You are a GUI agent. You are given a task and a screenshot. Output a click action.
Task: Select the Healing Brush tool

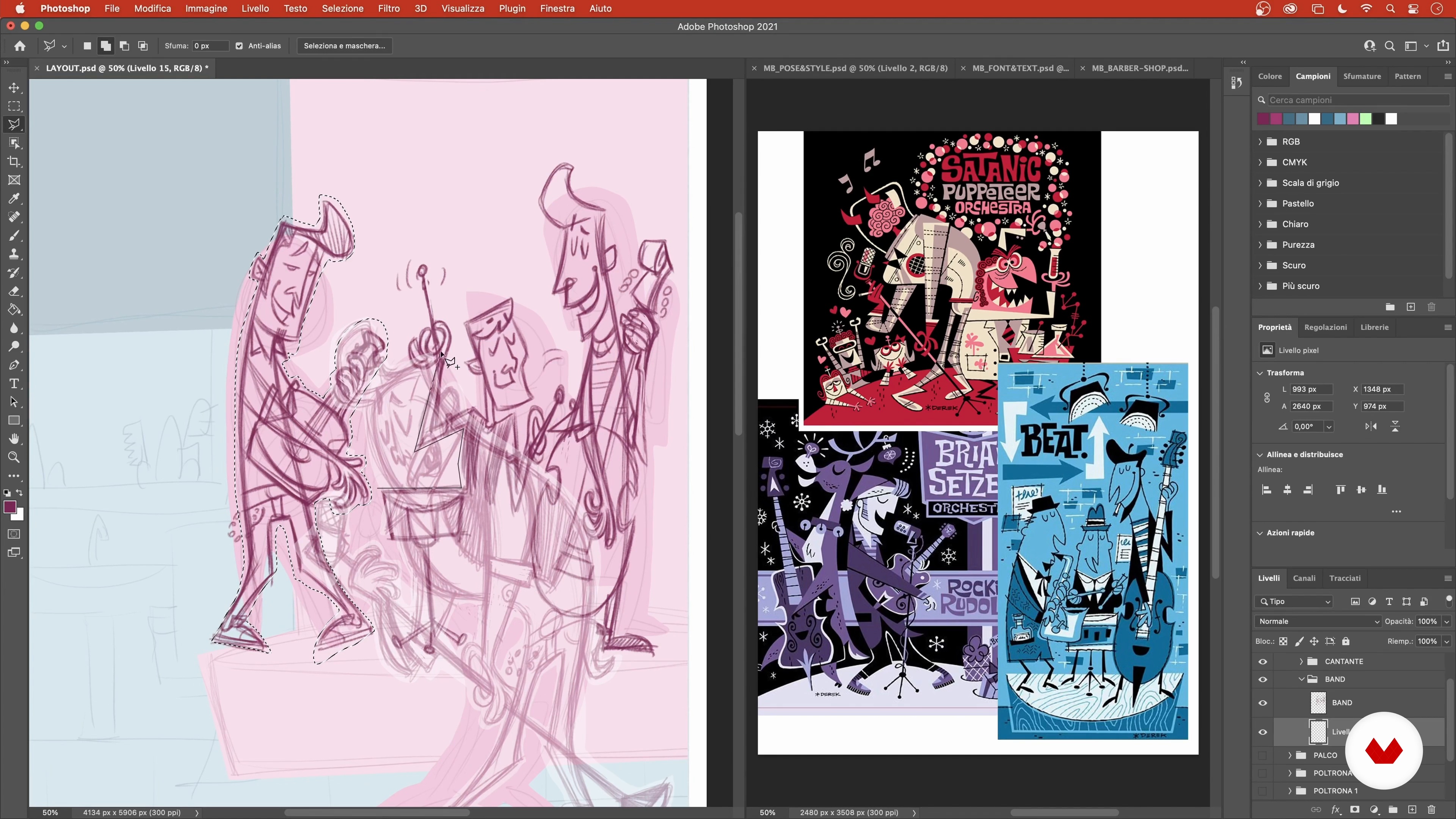point(14,217)
